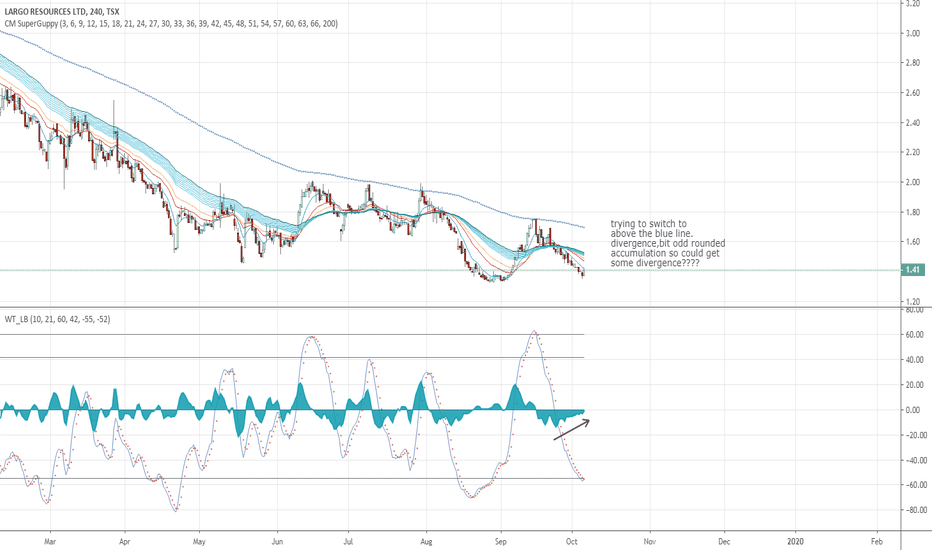
Task: Click the 2020 label on time axis
Action: (x=795, y=542)
